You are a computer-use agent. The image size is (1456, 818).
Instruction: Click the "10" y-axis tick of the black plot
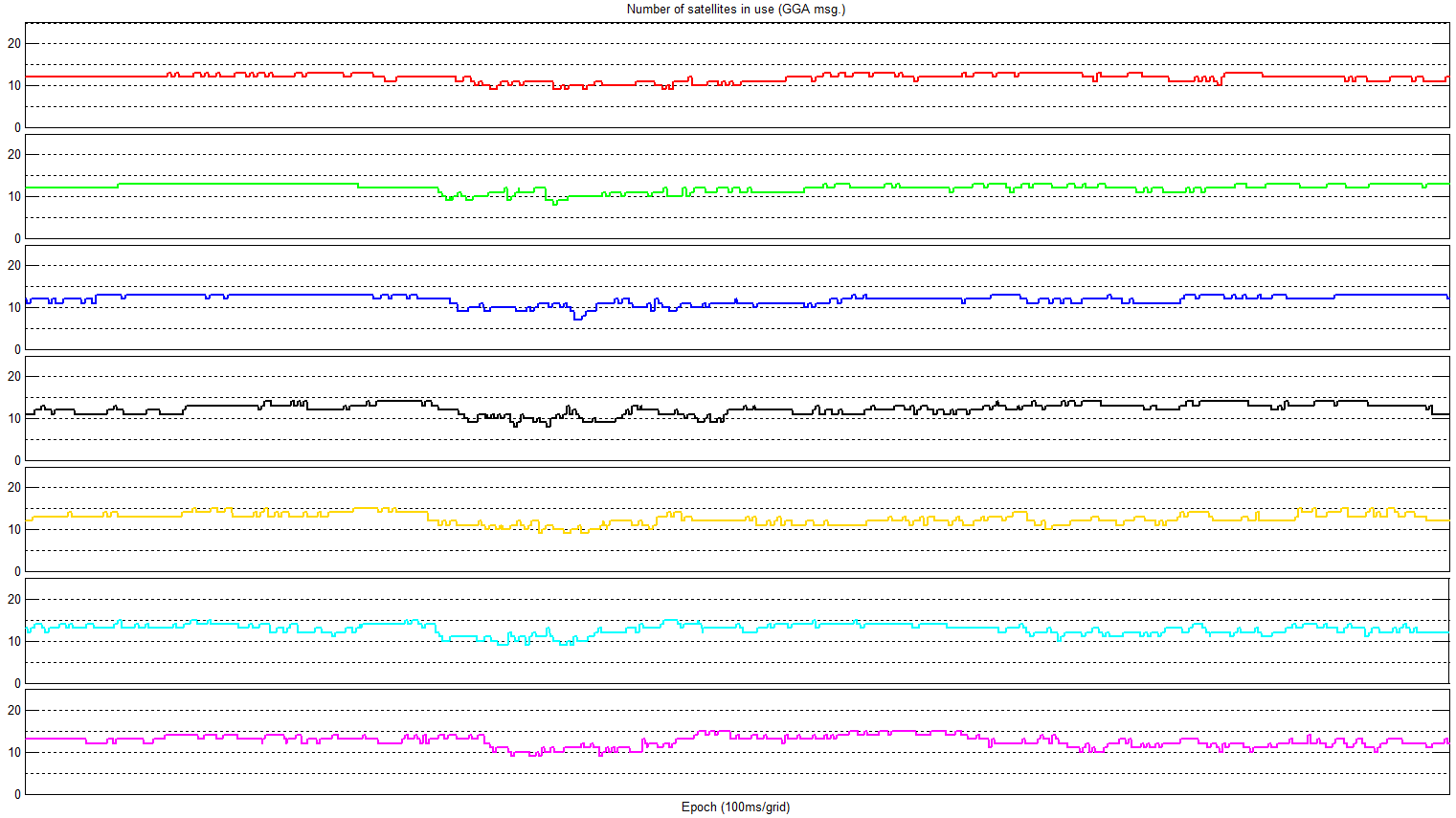[14, 419]
